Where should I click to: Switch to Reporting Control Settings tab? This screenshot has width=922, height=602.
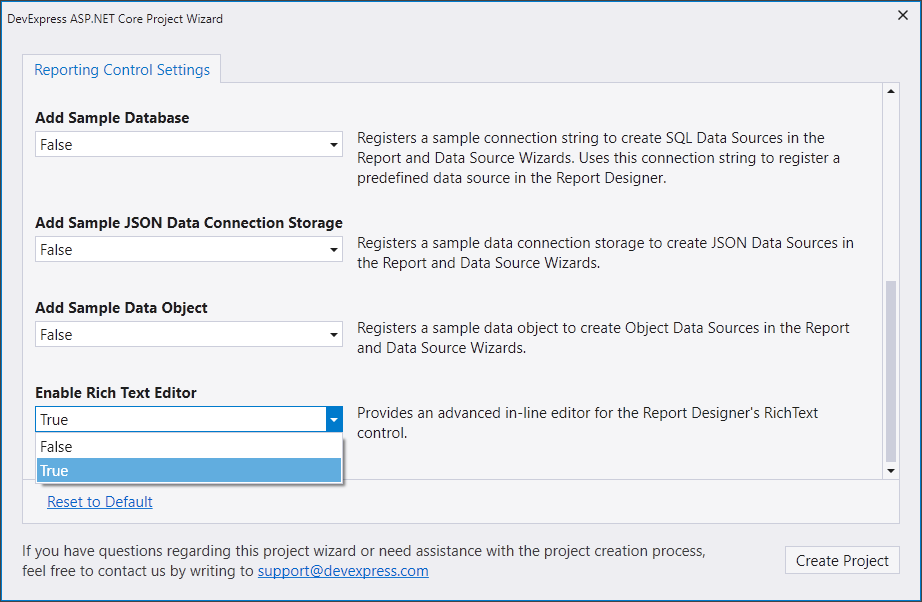pos(122,69)
